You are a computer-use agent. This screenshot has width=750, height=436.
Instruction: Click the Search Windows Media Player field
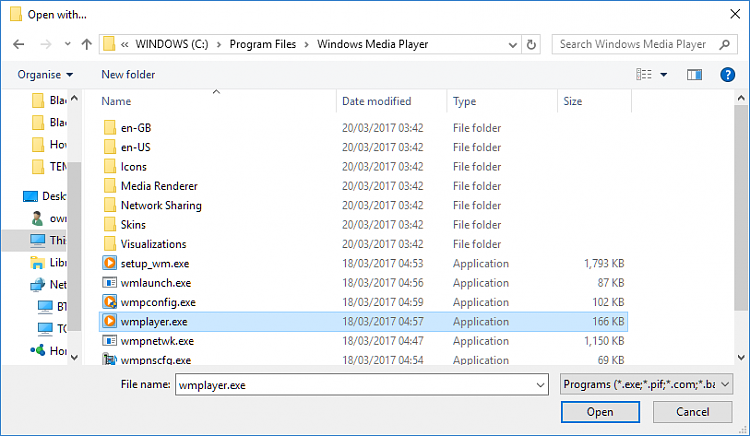pos(632,44)
